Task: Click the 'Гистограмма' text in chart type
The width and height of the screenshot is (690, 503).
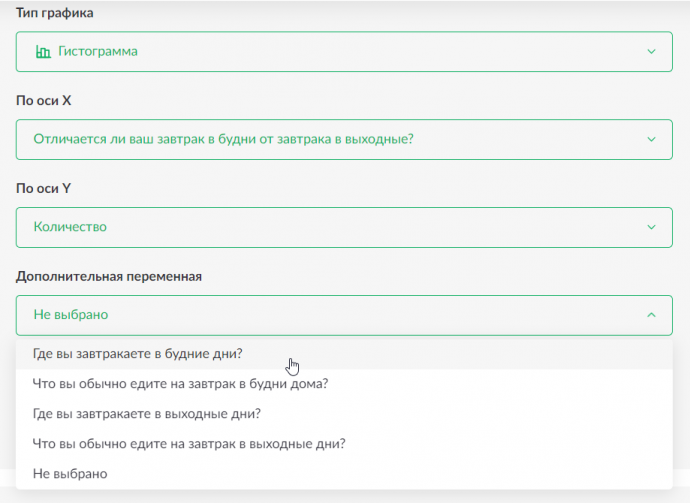Action: click(x=98, y=51)
